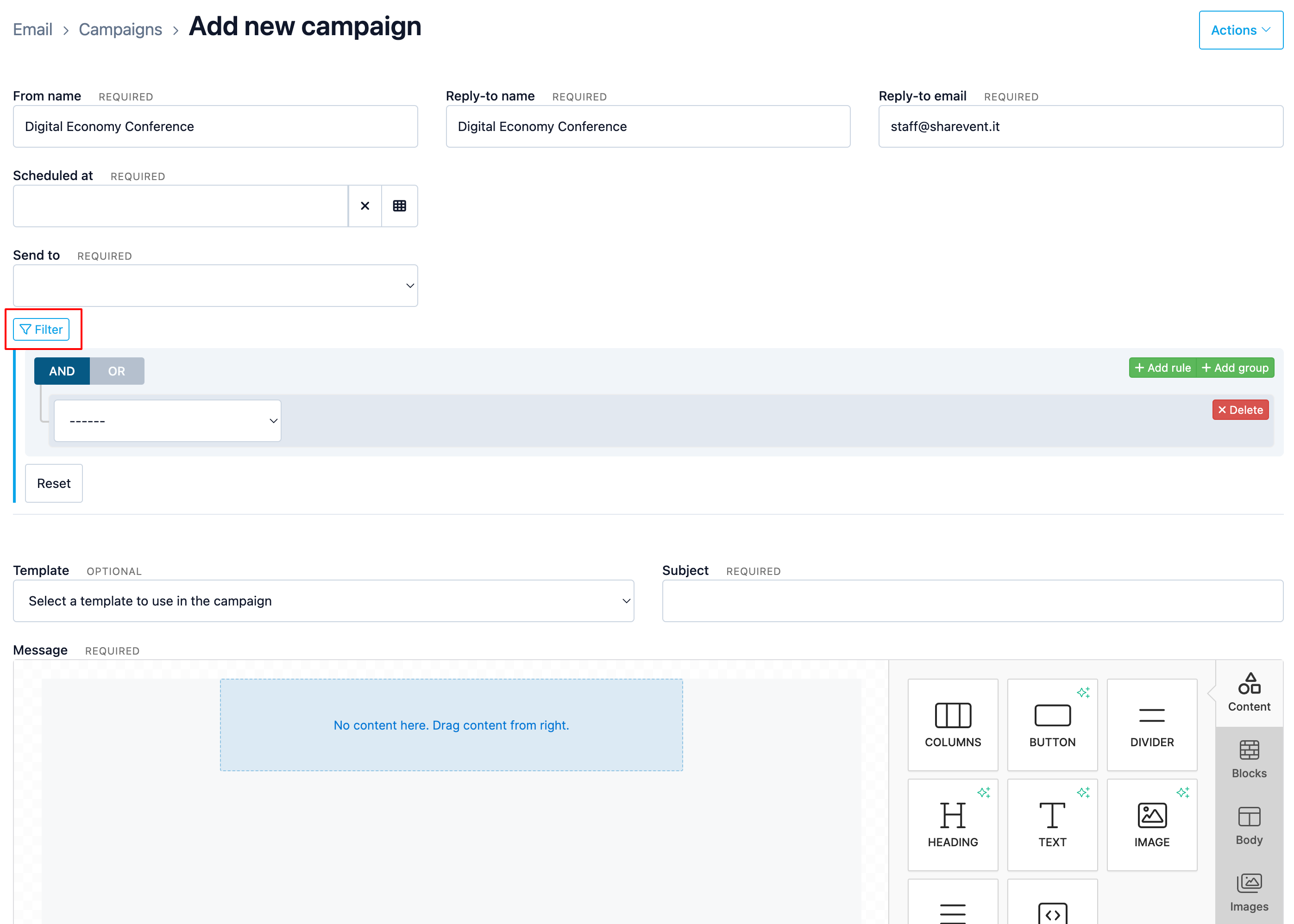The width and height of the screenshot is (1294, 924).
Task: Click AI sparkle icon on IMAGE block
Action: pyautogui.click(x=1182, y=792)
